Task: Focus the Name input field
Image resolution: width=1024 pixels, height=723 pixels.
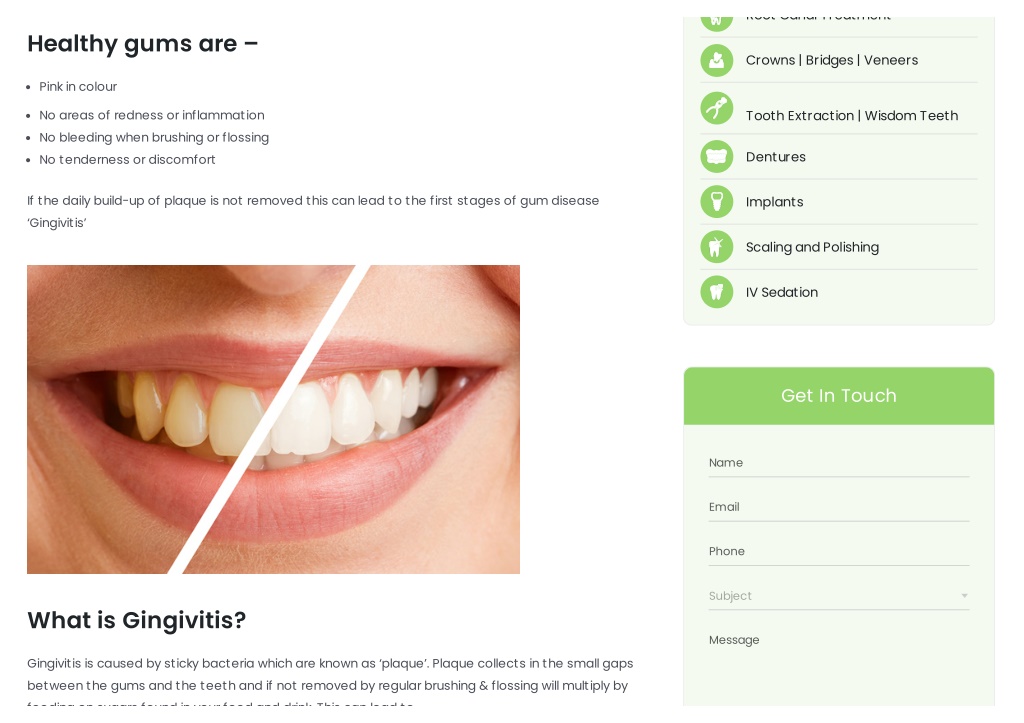Action: (839, 463)
